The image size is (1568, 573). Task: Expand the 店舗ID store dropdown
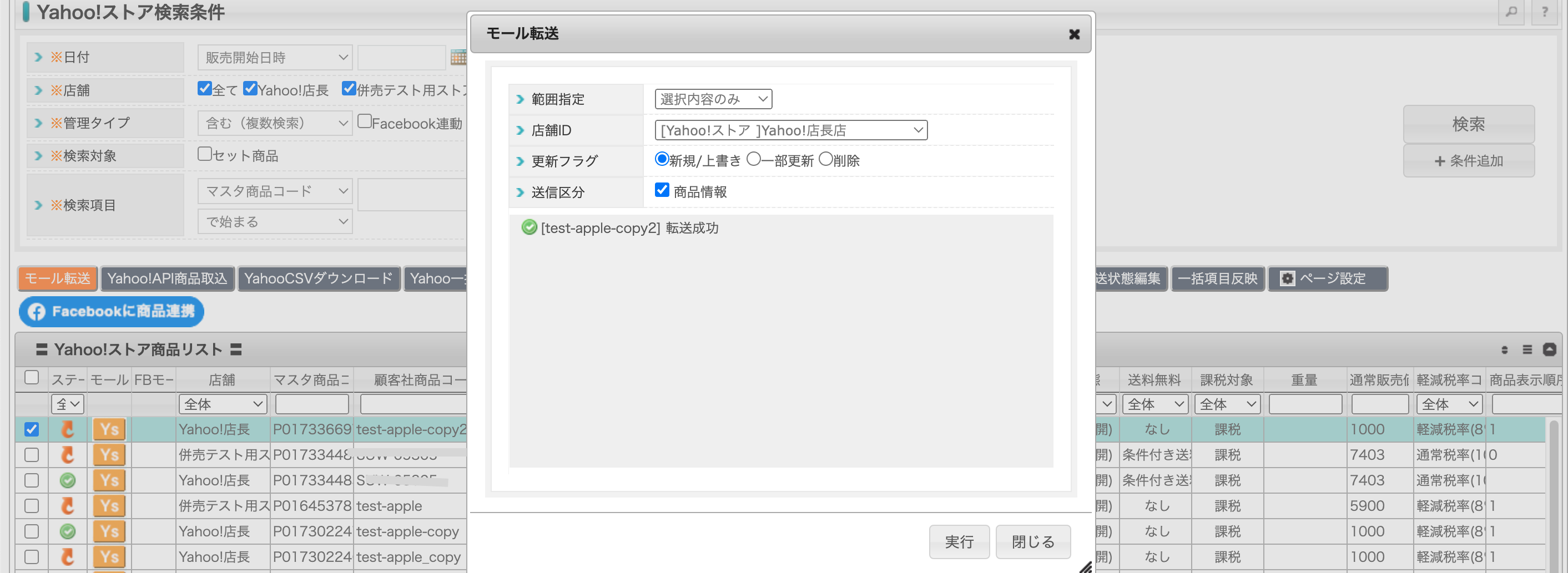click(x=791, y=130)
